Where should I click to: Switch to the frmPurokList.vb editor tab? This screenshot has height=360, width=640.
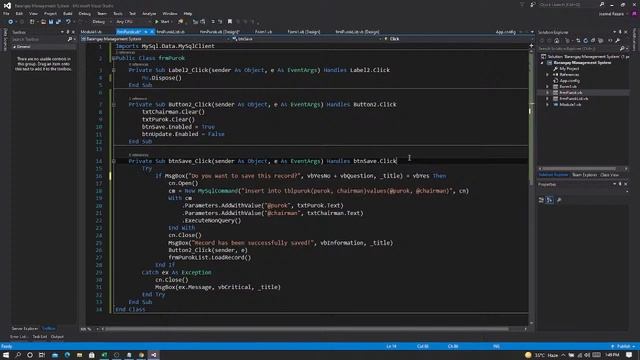tap(171, 32)
